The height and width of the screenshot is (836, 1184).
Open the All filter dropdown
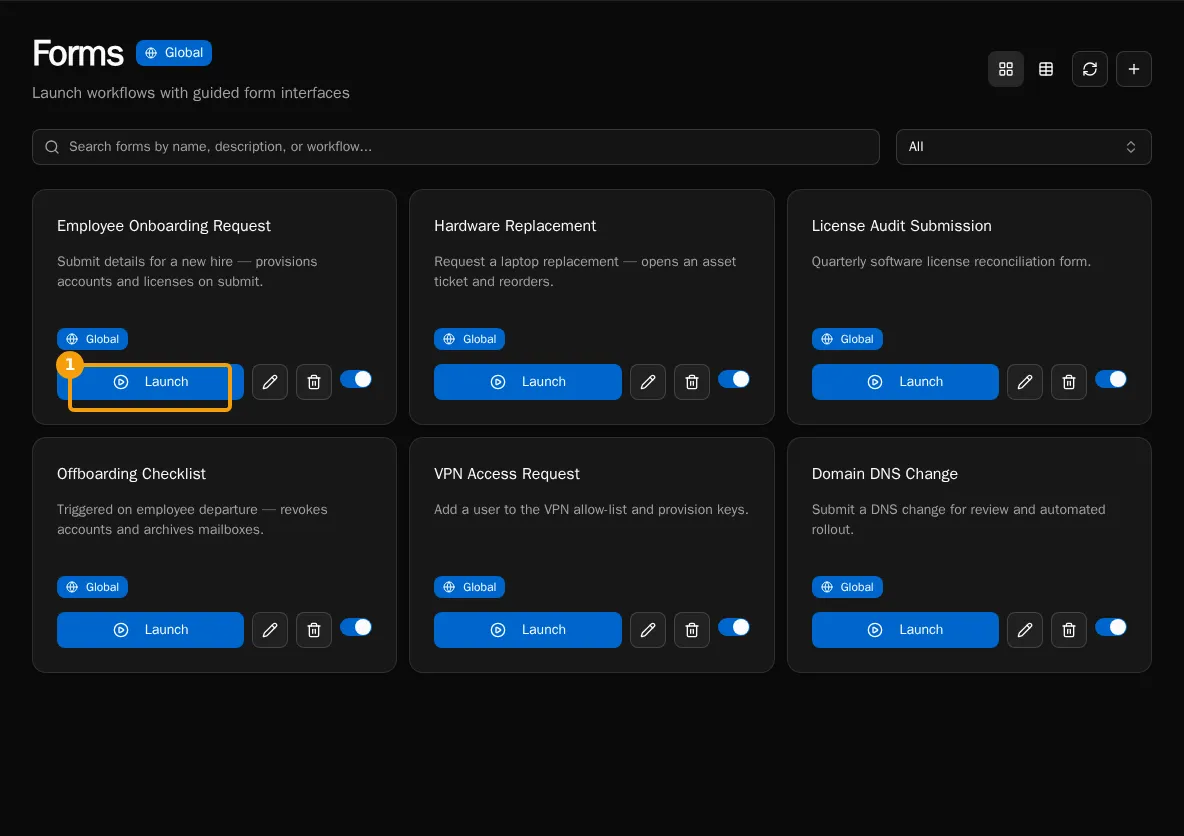[1023, 147]
